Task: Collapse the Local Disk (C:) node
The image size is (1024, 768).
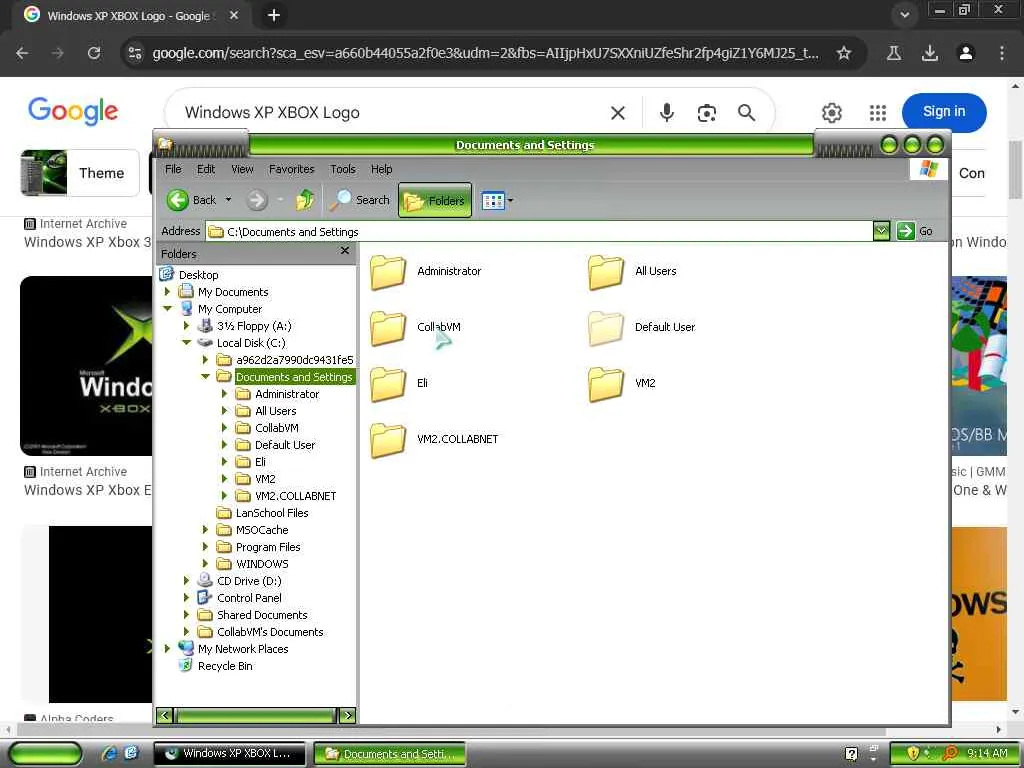Action: (186, 342)
